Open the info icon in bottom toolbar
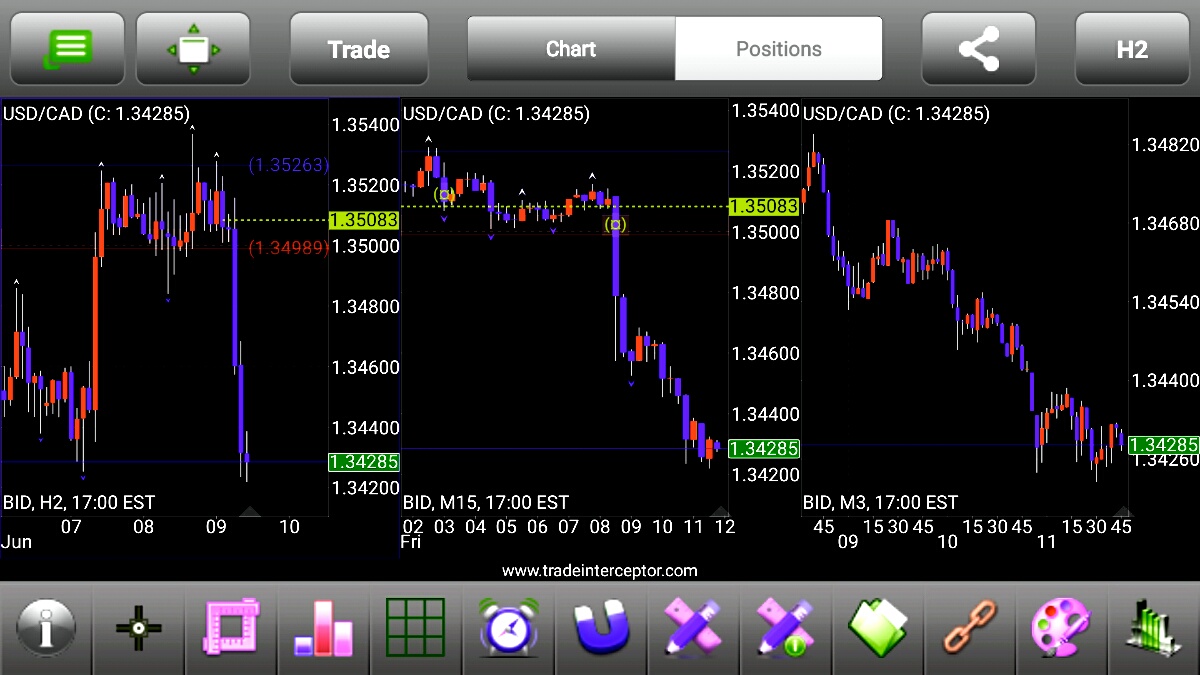 [x=45, y=629]
